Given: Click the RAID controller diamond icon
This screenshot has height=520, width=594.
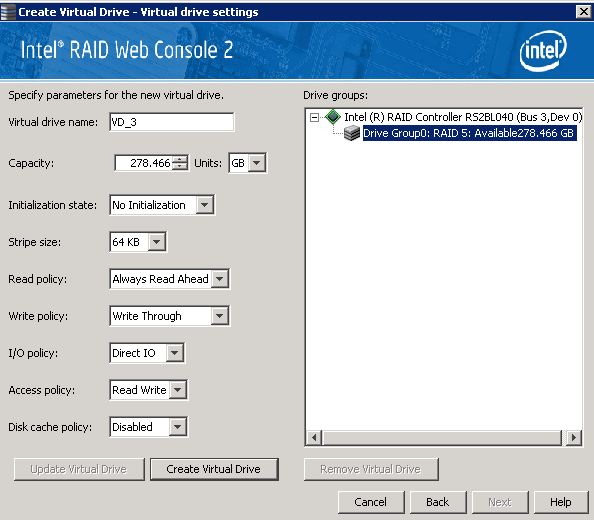Looking at the screenshot, I should pos(333,117).
